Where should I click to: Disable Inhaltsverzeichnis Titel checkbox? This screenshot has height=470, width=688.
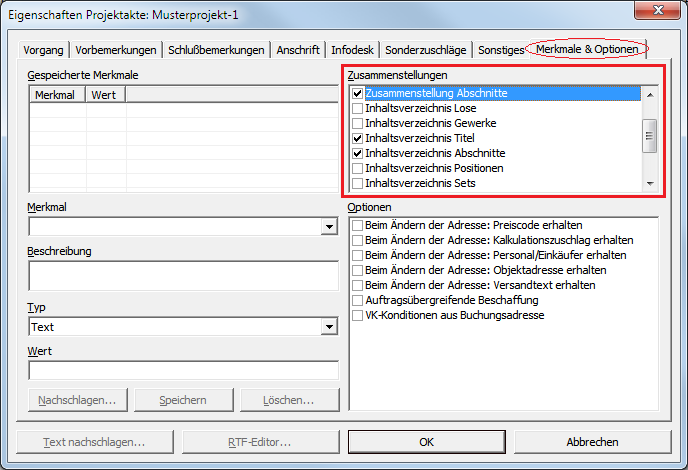coord(357,138)
